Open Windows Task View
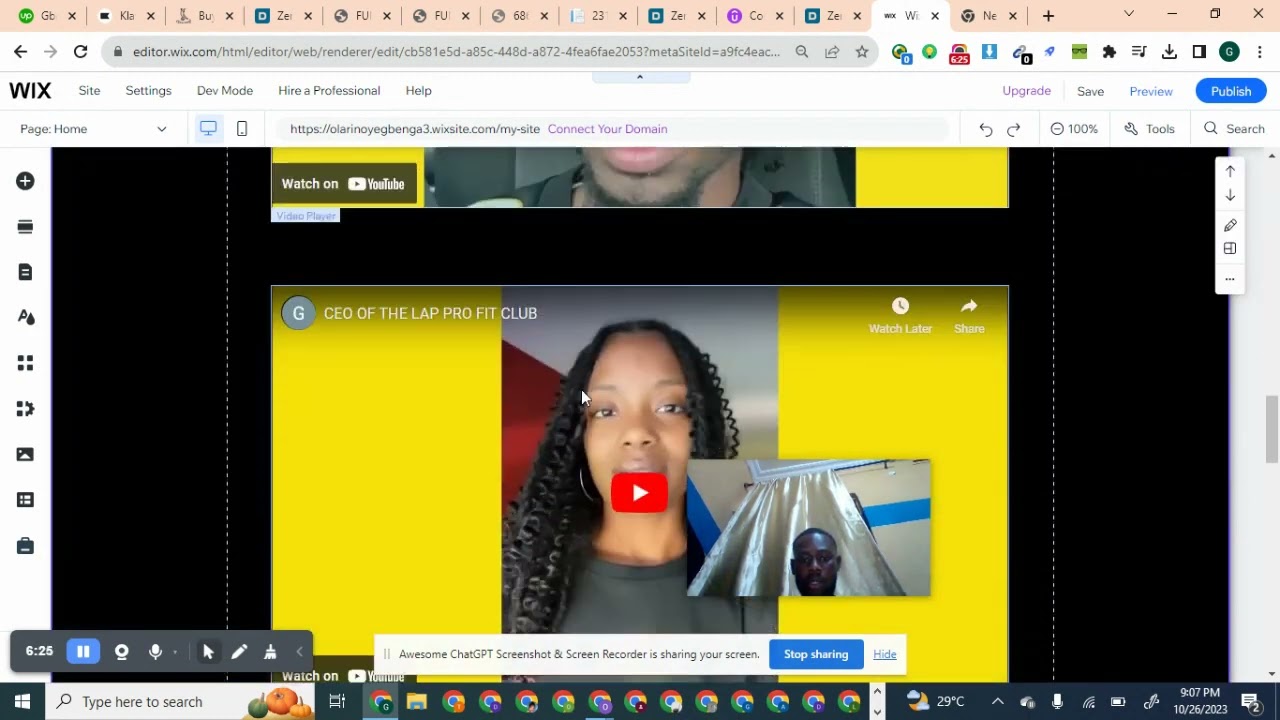This screenshot has width=1280, height=720. 337,701
